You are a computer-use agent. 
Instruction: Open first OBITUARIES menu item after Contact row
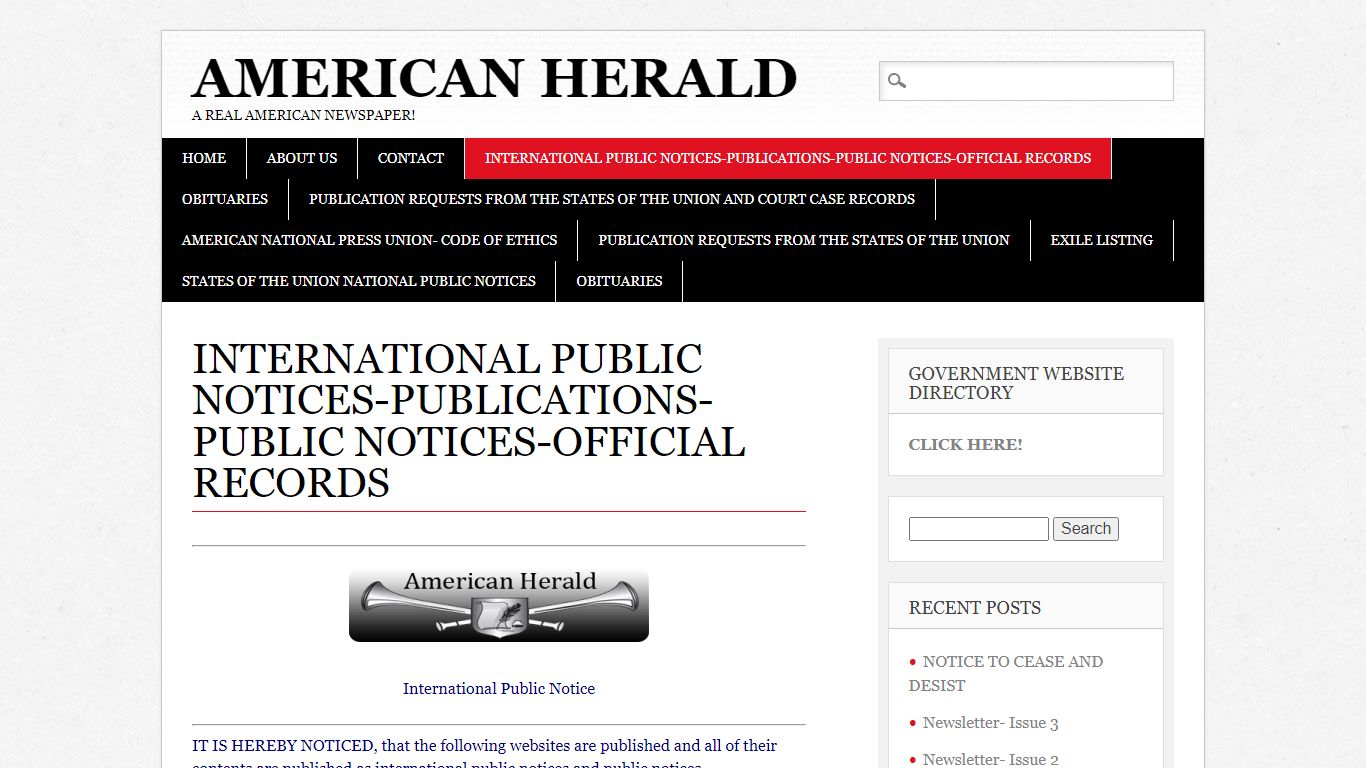[225, 199]
